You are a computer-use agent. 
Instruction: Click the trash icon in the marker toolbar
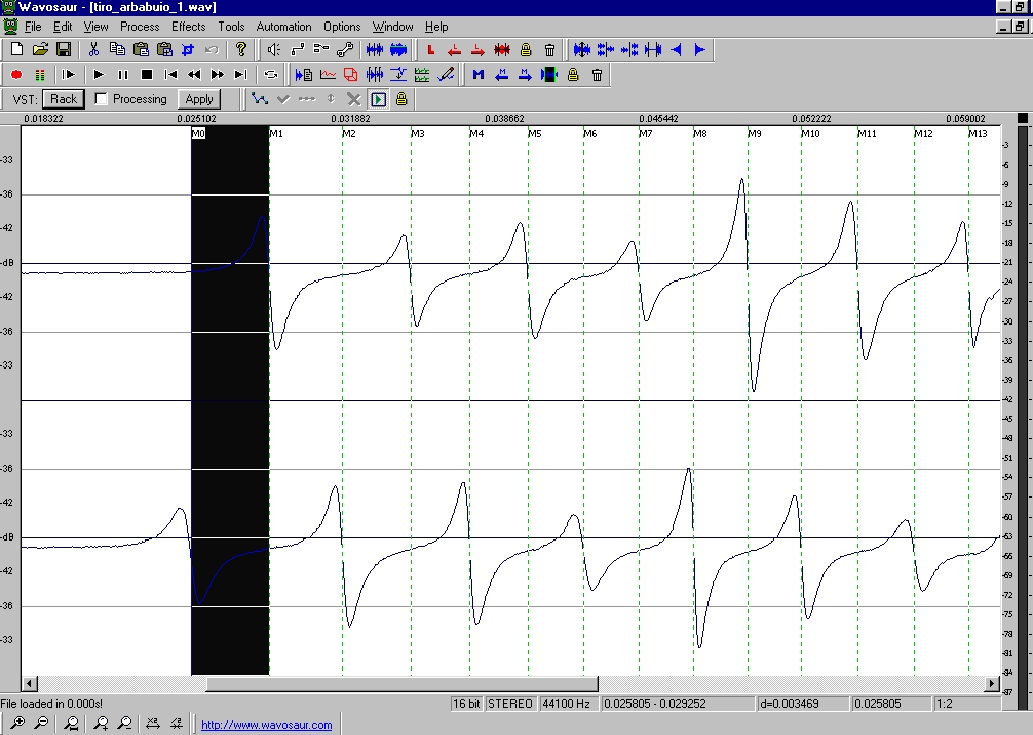[597, 74]
